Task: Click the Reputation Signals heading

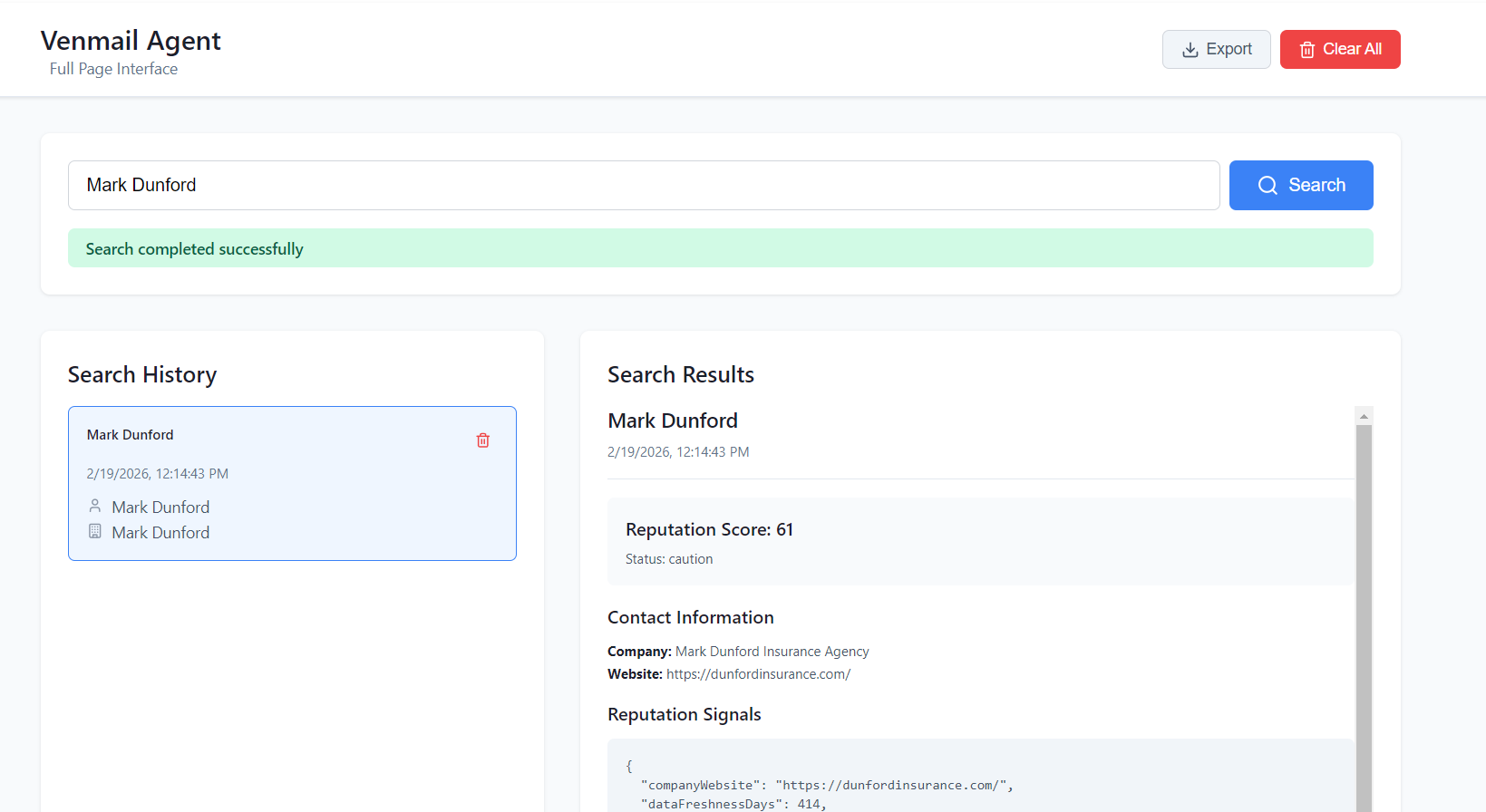Action: click(x=685, y=714)
